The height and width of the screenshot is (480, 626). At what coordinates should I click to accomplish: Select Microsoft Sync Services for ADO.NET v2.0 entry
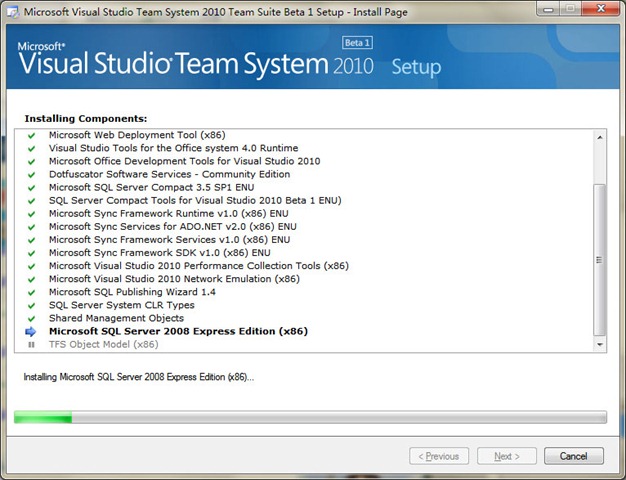tap(172, 227)
